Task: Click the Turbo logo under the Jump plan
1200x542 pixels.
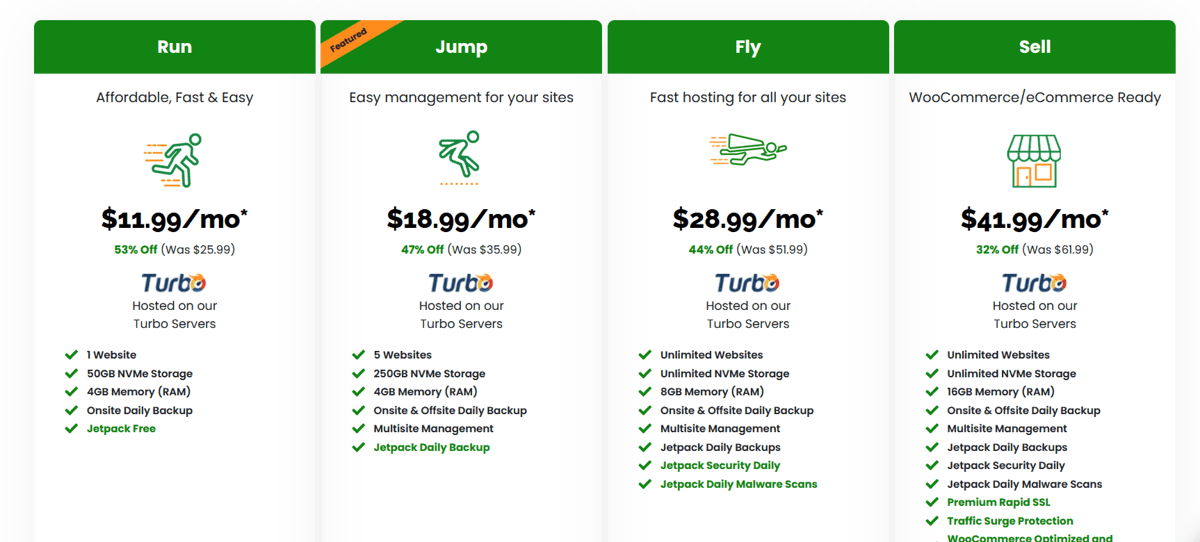Action: (461, 283)
